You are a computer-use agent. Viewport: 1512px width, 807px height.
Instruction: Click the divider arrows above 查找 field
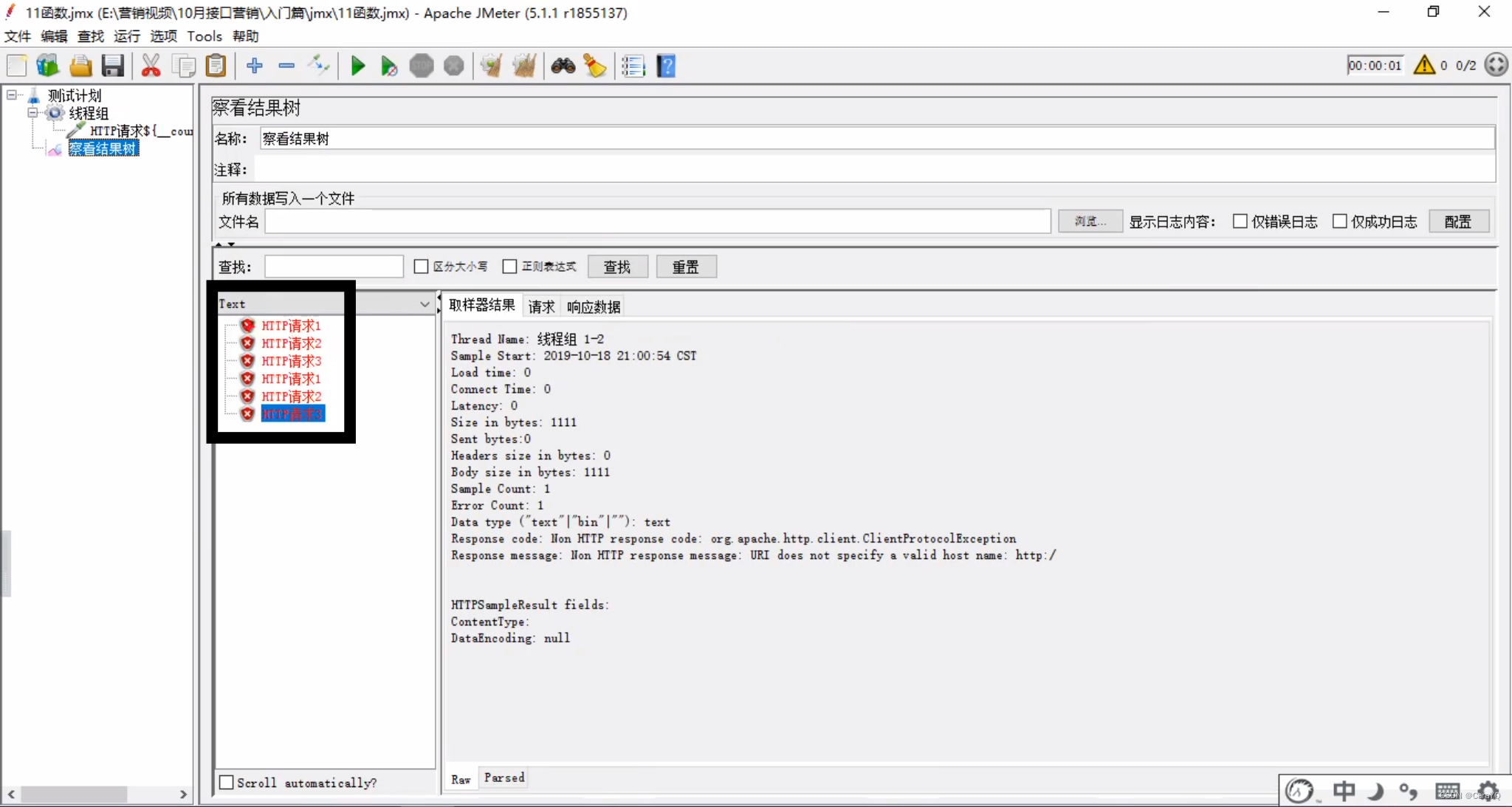pos(225,244)
